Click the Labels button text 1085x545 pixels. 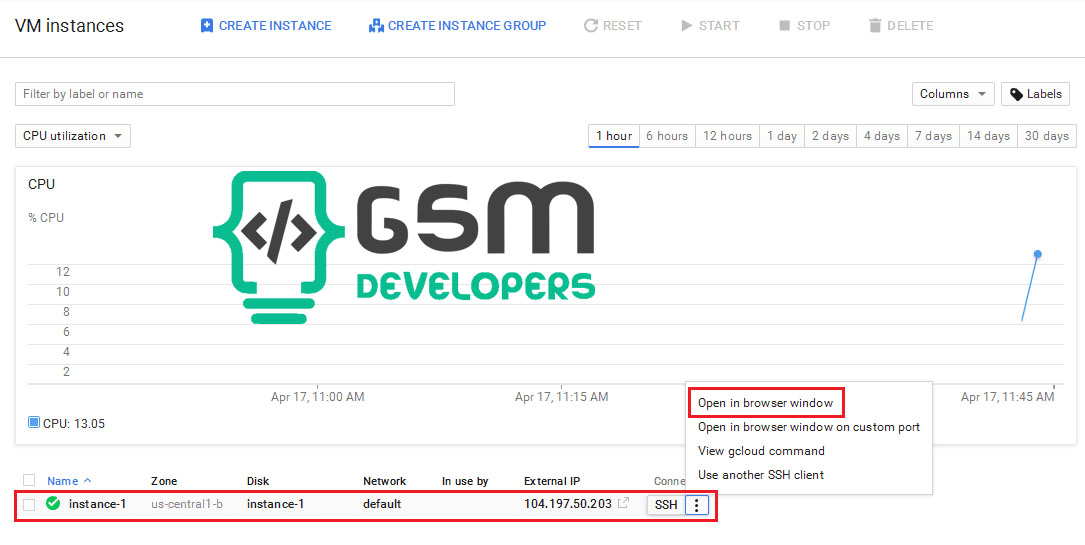(1044, 94)
